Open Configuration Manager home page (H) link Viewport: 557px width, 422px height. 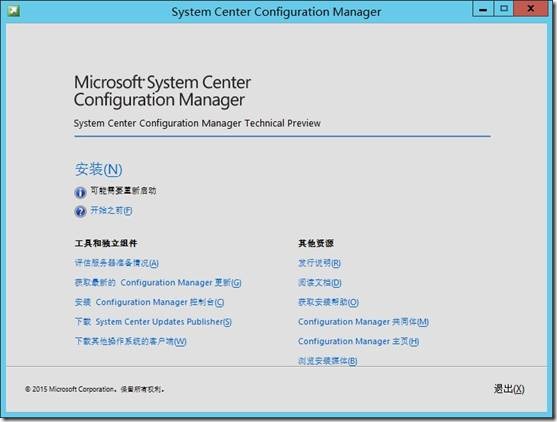point(358,341)
